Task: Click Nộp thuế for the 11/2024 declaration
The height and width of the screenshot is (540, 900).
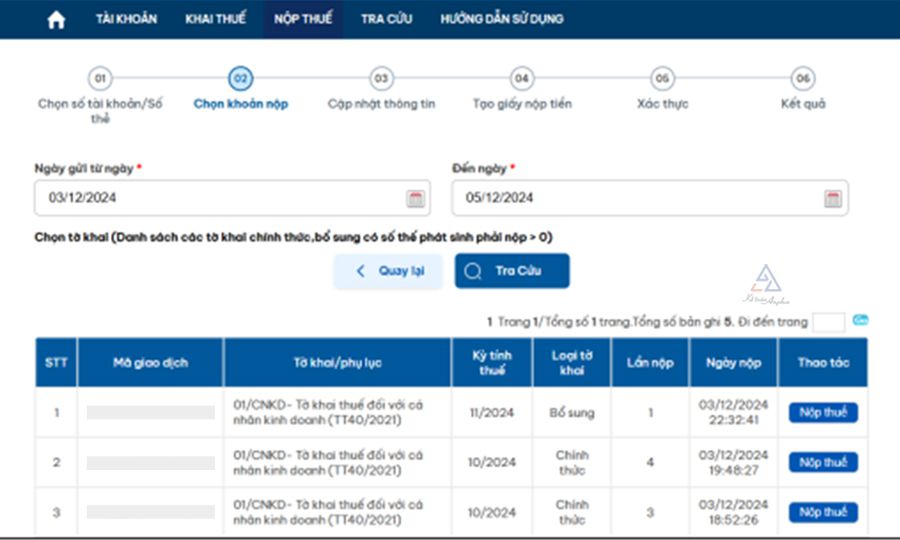Action: [x=823, y=412]
